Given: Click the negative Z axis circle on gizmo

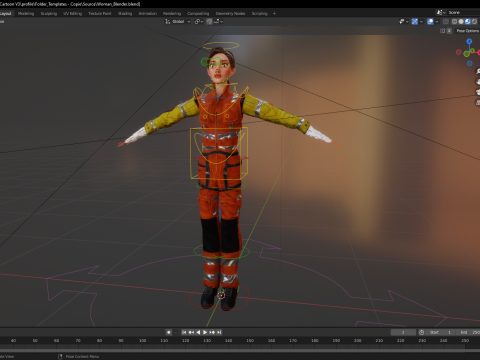Looking at the screenshot, I should pos(470,63).
